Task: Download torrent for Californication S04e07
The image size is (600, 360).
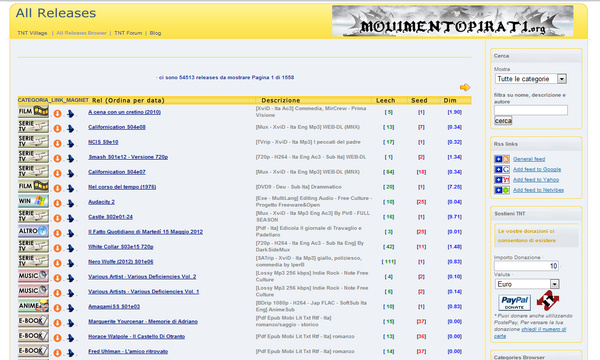Action: pyautogui.click(x=57, y=173)
